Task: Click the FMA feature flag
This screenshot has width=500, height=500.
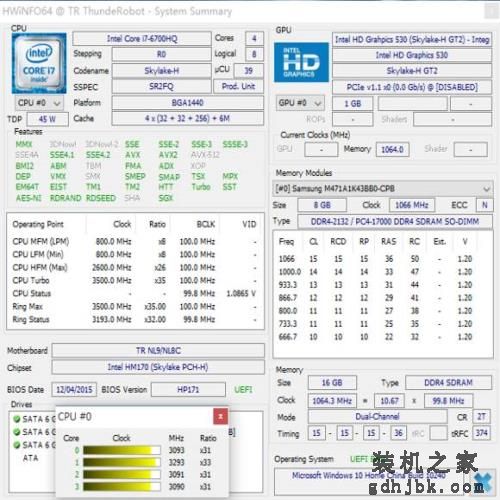Action: [133, 166]
